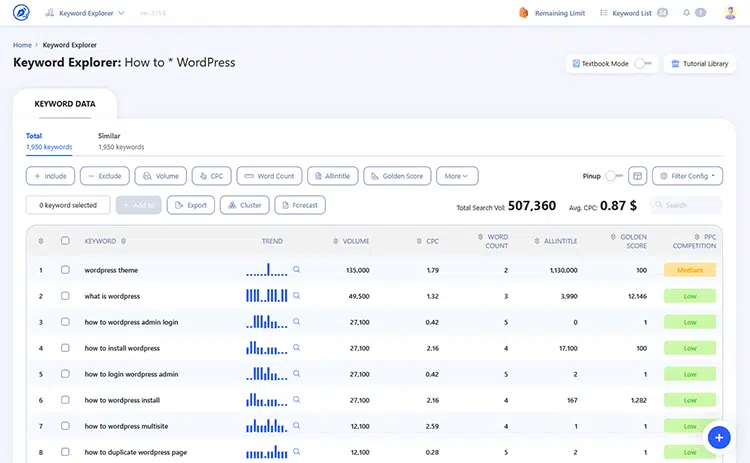Click trend chart for what is wordpress

266,296
